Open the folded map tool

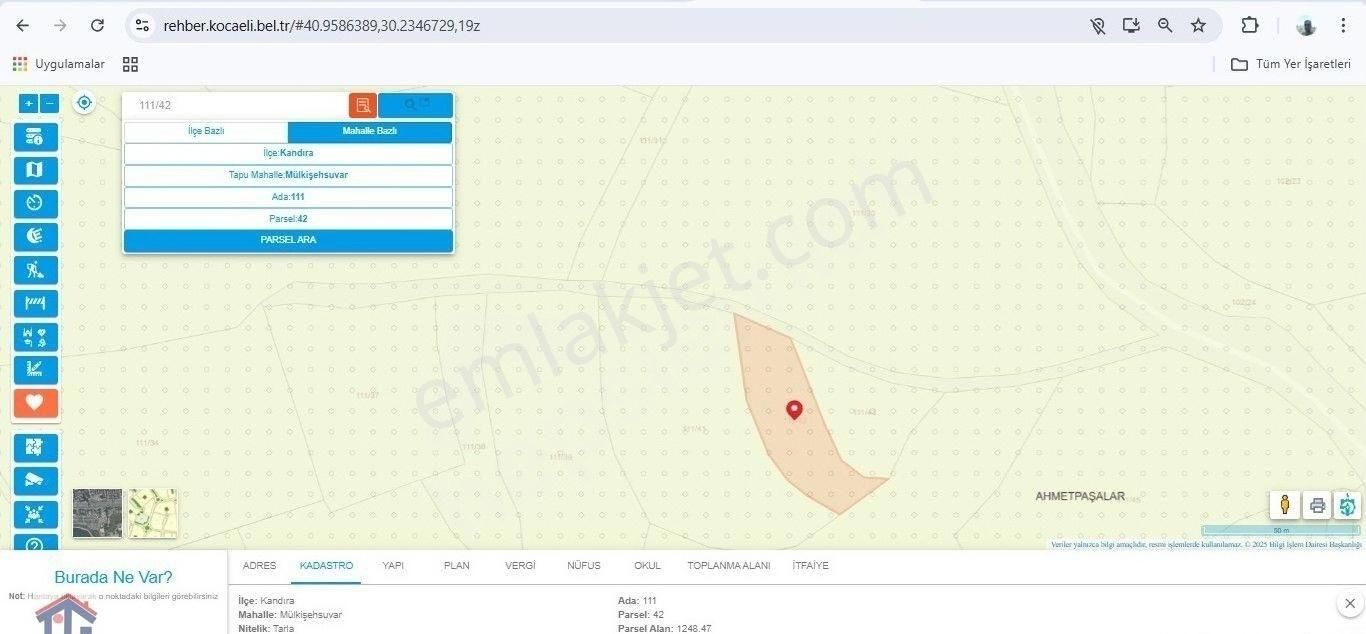point(36,170)
